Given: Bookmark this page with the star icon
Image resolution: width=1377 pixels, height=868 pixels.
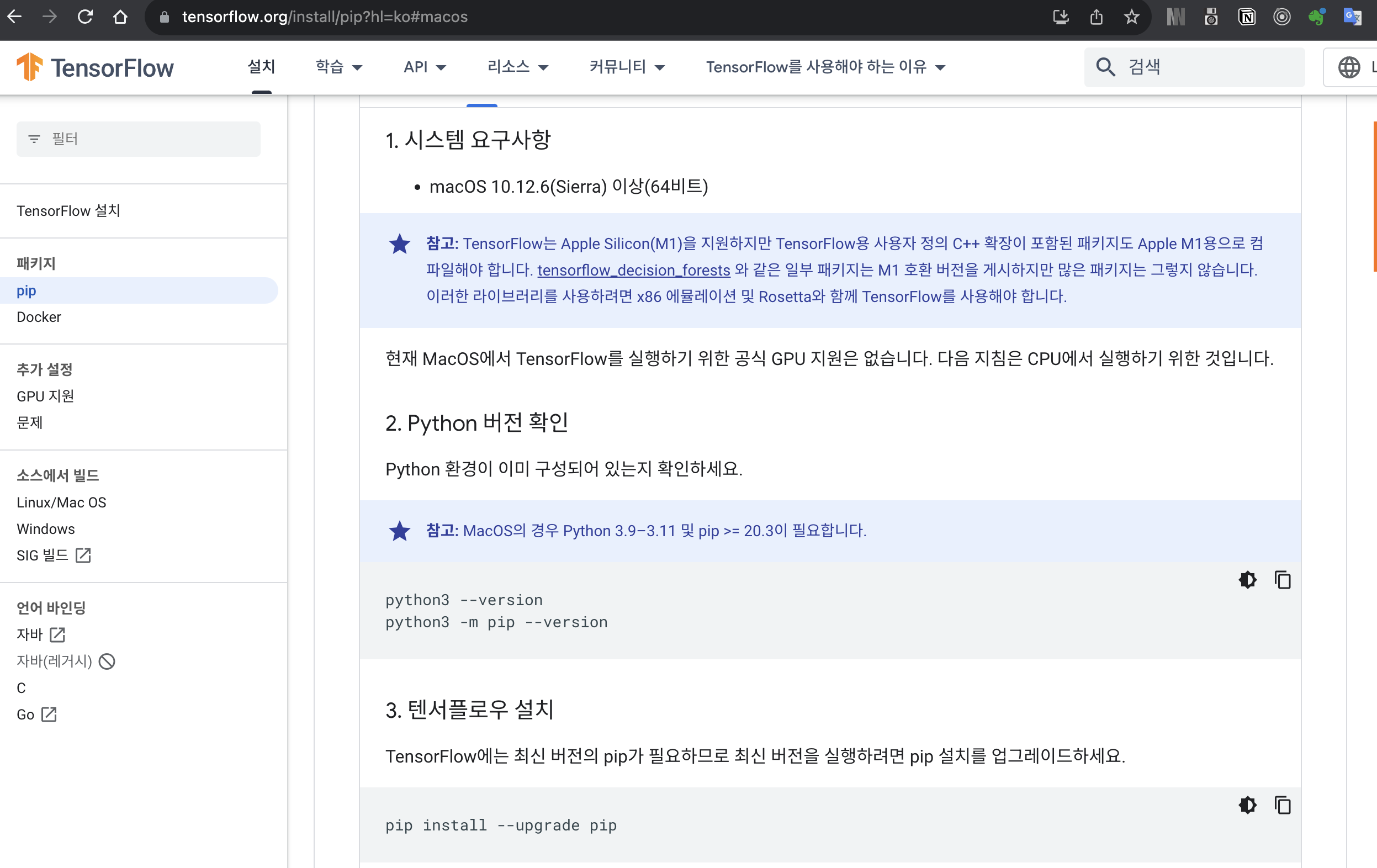Looking at the screenshot, I should click(x=1131, y=17).
